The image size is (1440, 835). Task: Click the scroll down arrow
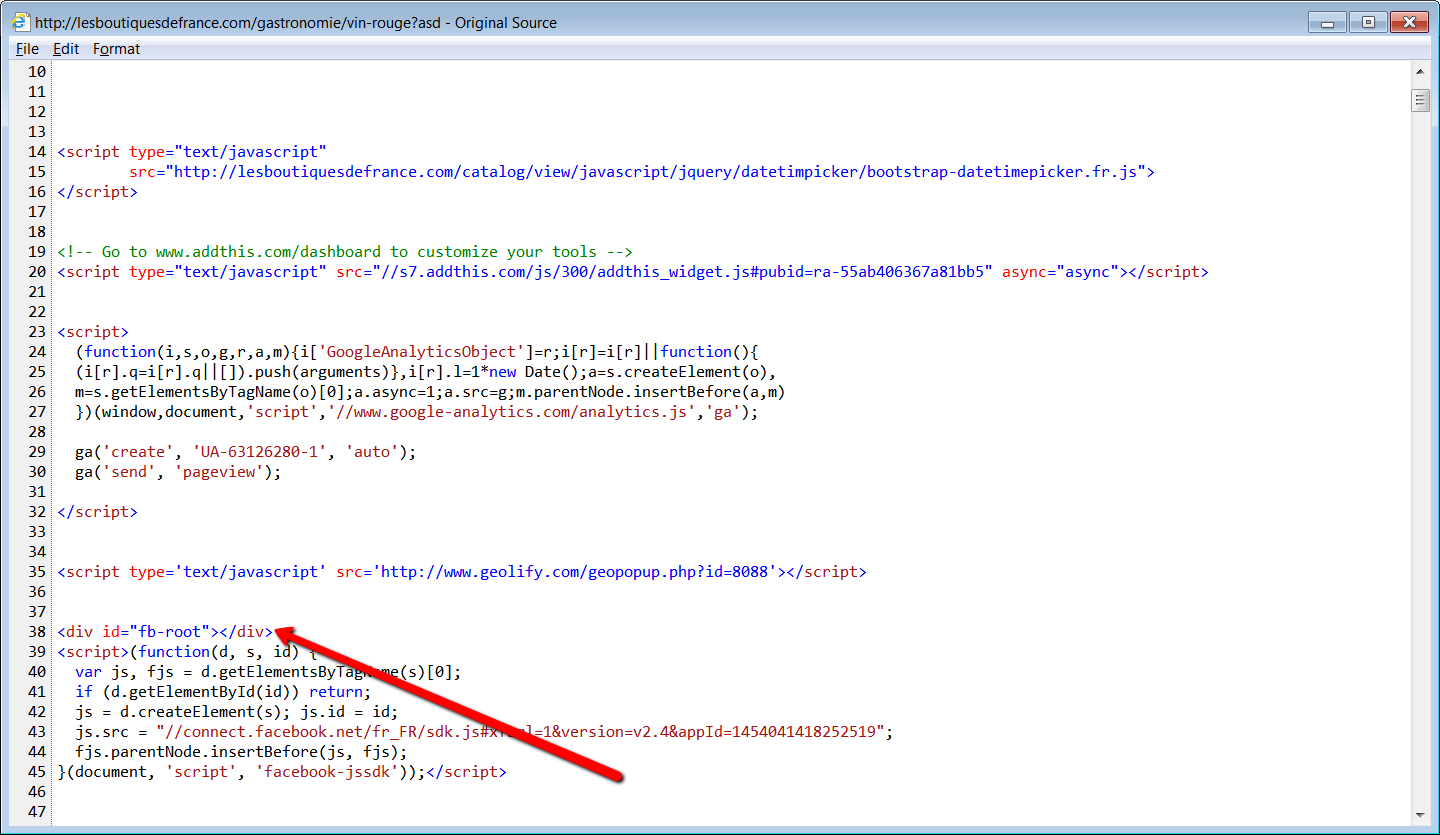1420,815
